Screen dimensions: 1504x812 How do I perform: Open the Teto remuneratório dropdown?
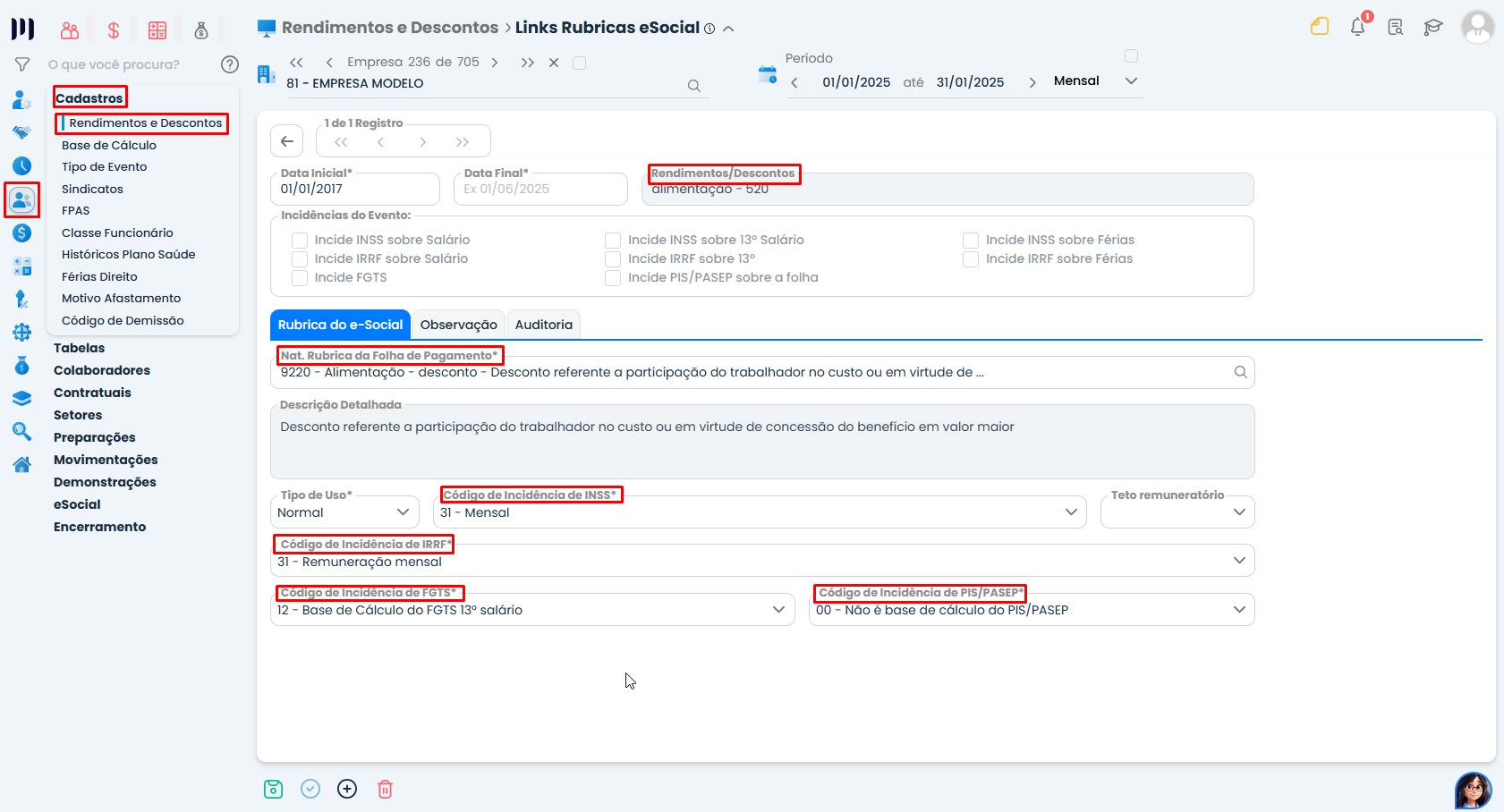tap(1177, 512)
